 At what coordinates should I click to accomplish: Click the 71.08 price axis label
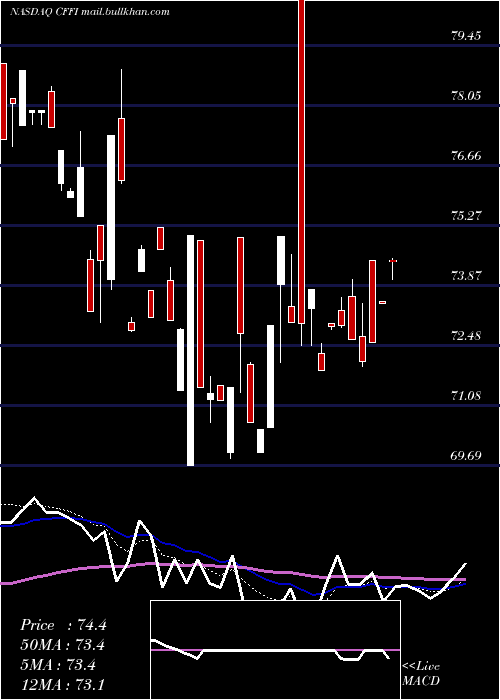click(x=466, y=396)
